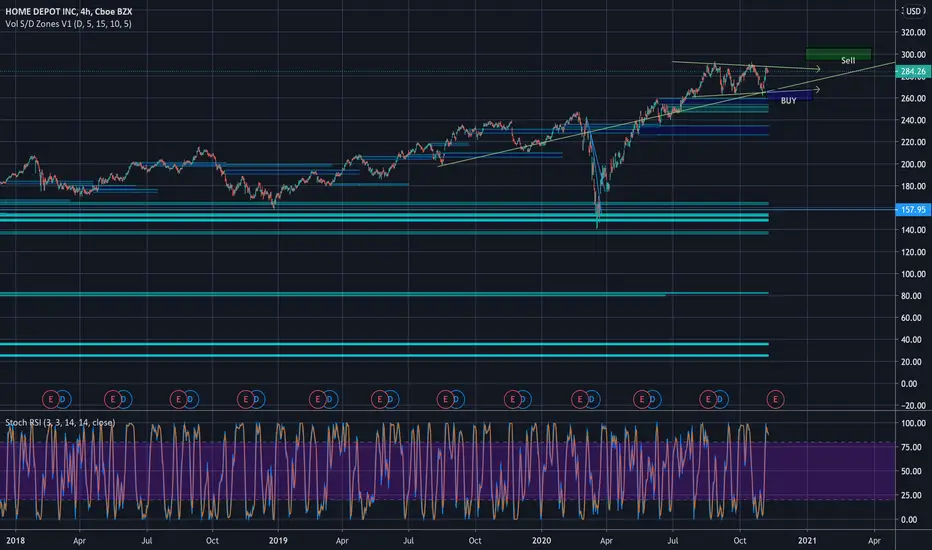Open the March 2018 dividend marker

(64, 399)
